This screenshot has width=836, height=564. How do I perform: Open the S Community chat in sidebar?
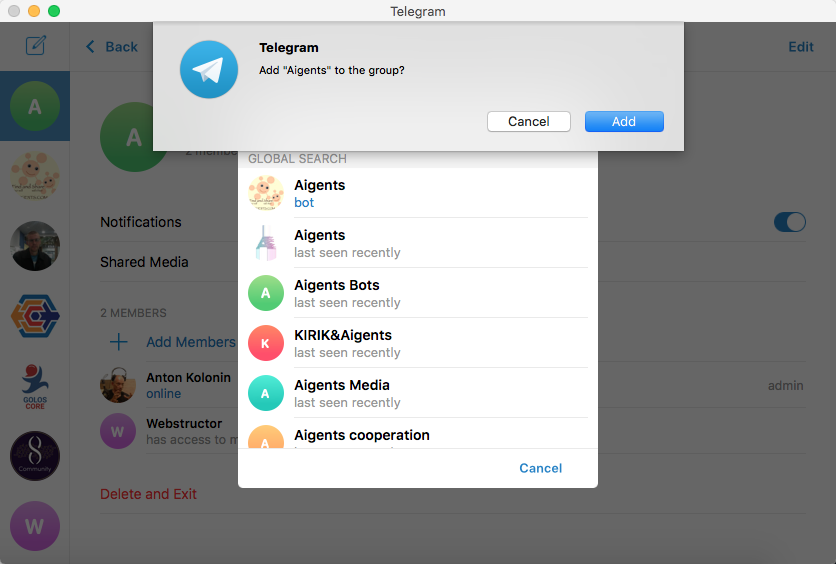pos(35,456)
